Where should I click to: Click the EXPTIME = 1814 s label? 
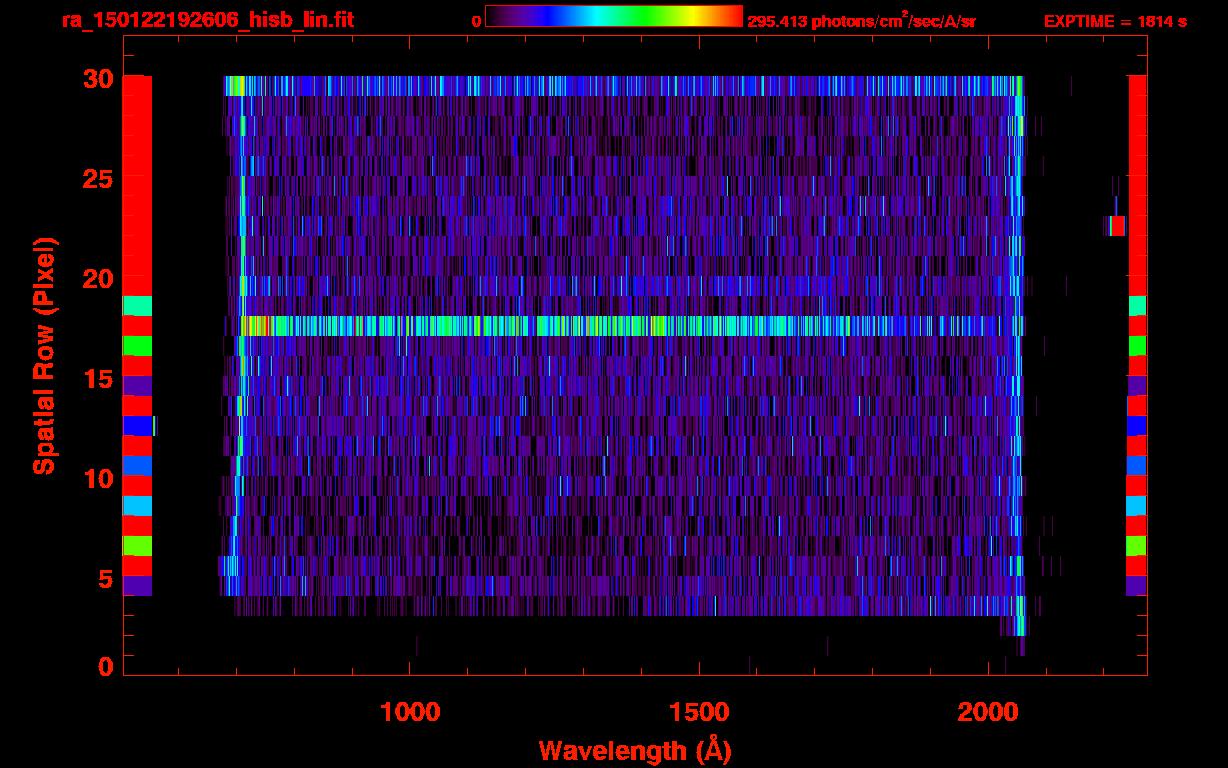(x=1115, y=21)
